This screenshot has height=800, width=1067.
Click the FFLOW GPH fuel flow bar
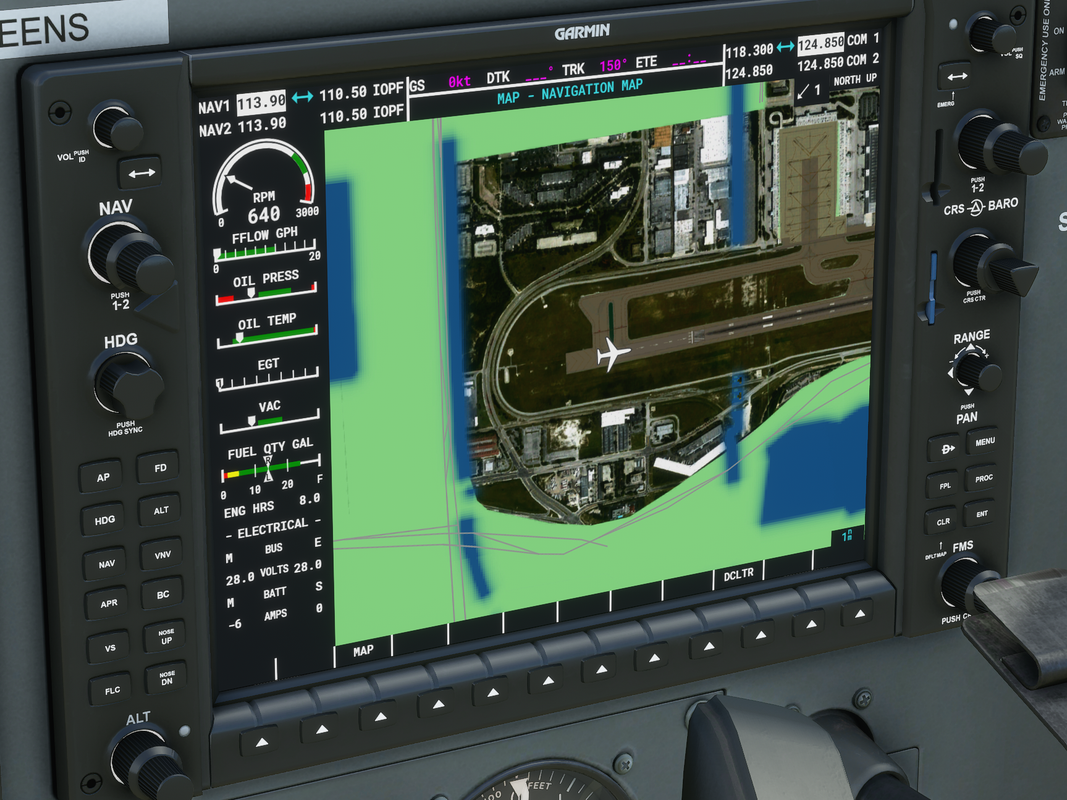coord(265,253)
